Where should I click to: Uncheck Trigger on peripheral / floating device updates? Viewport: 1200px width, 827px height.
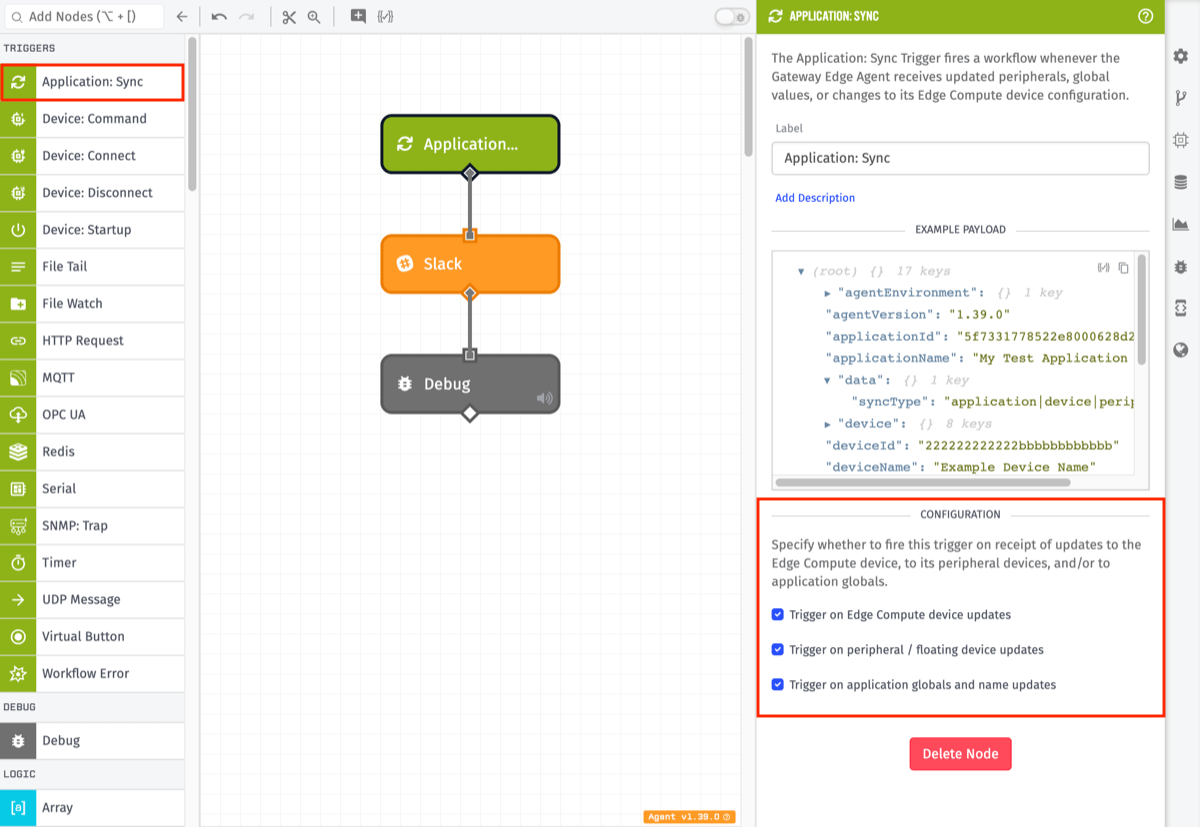click(x=778, y=649)
